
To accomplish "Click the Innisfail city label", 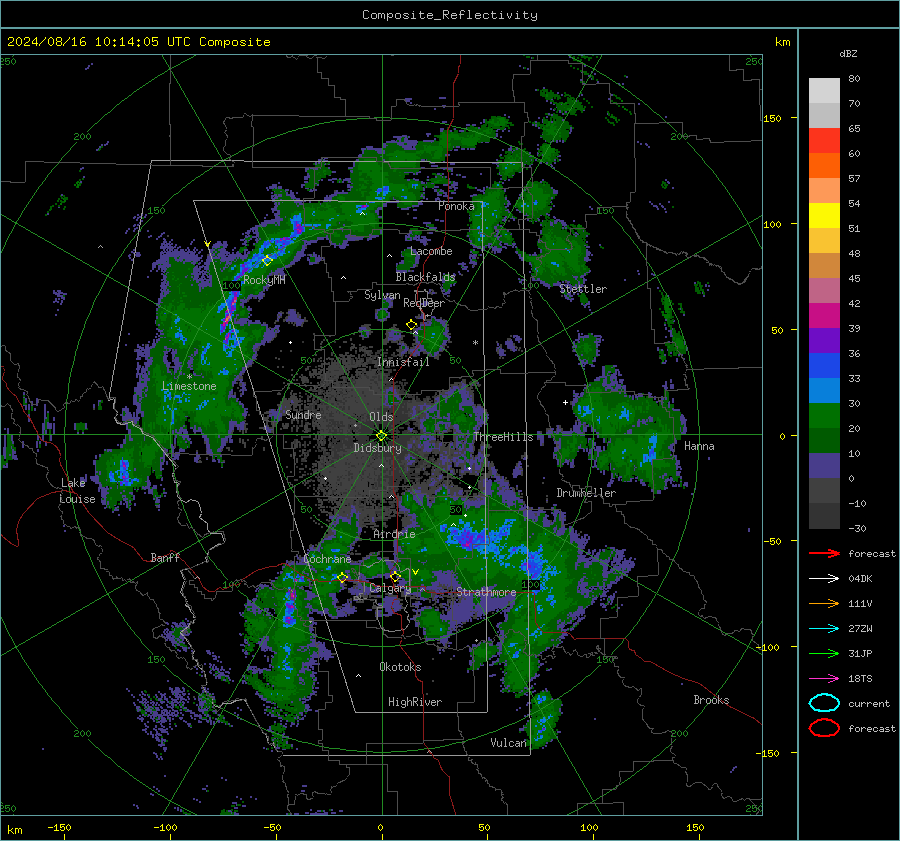I will click(x=404, y=362).
